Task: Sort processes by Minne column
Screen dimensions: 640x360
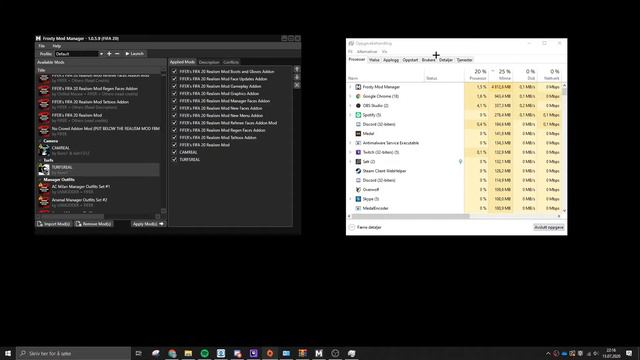Action: 501,74
